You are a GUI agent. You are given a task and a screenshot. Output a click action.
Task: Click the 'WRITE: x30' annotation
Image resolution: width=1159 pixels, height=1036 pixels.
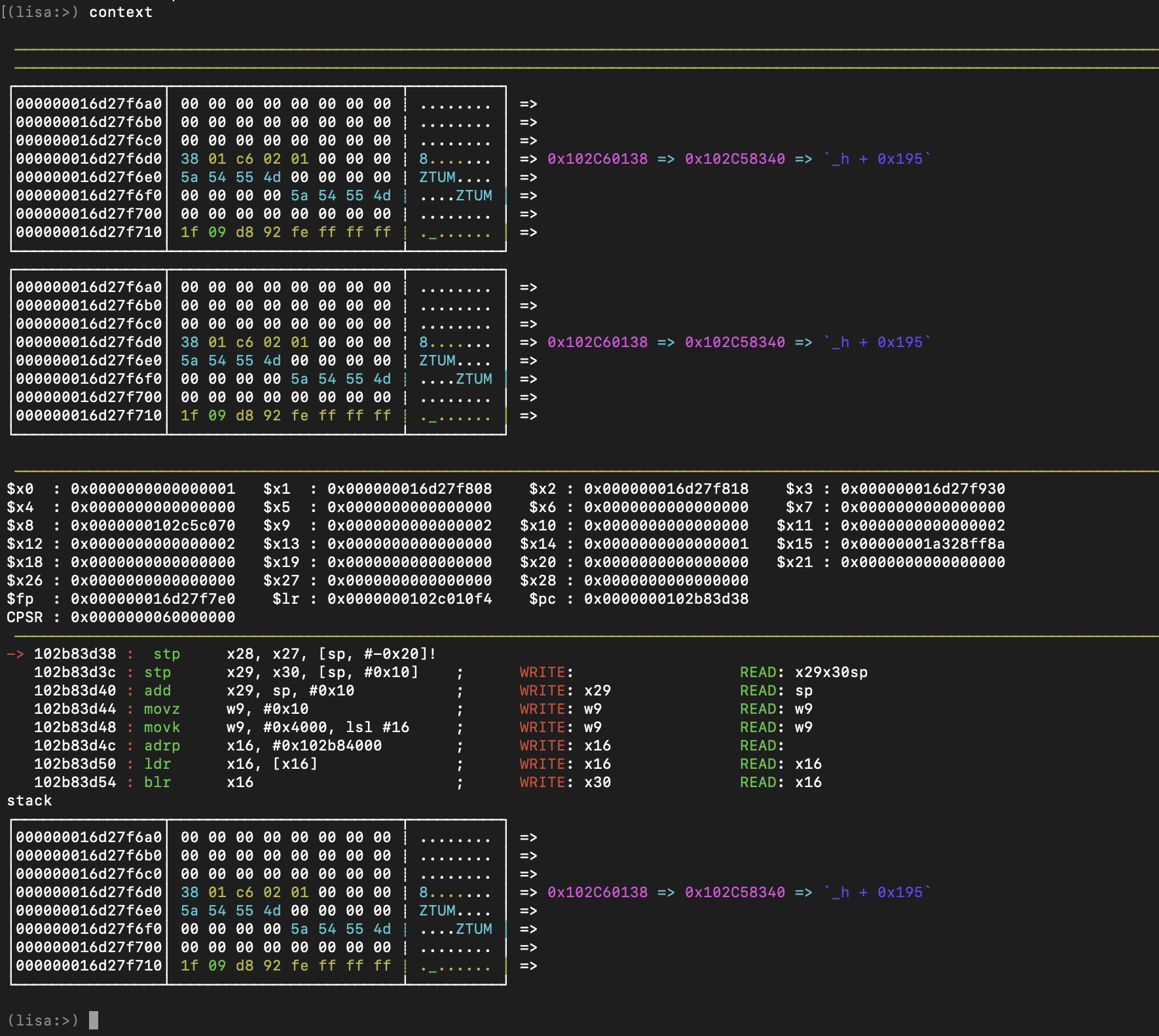(x=565, y=783)
